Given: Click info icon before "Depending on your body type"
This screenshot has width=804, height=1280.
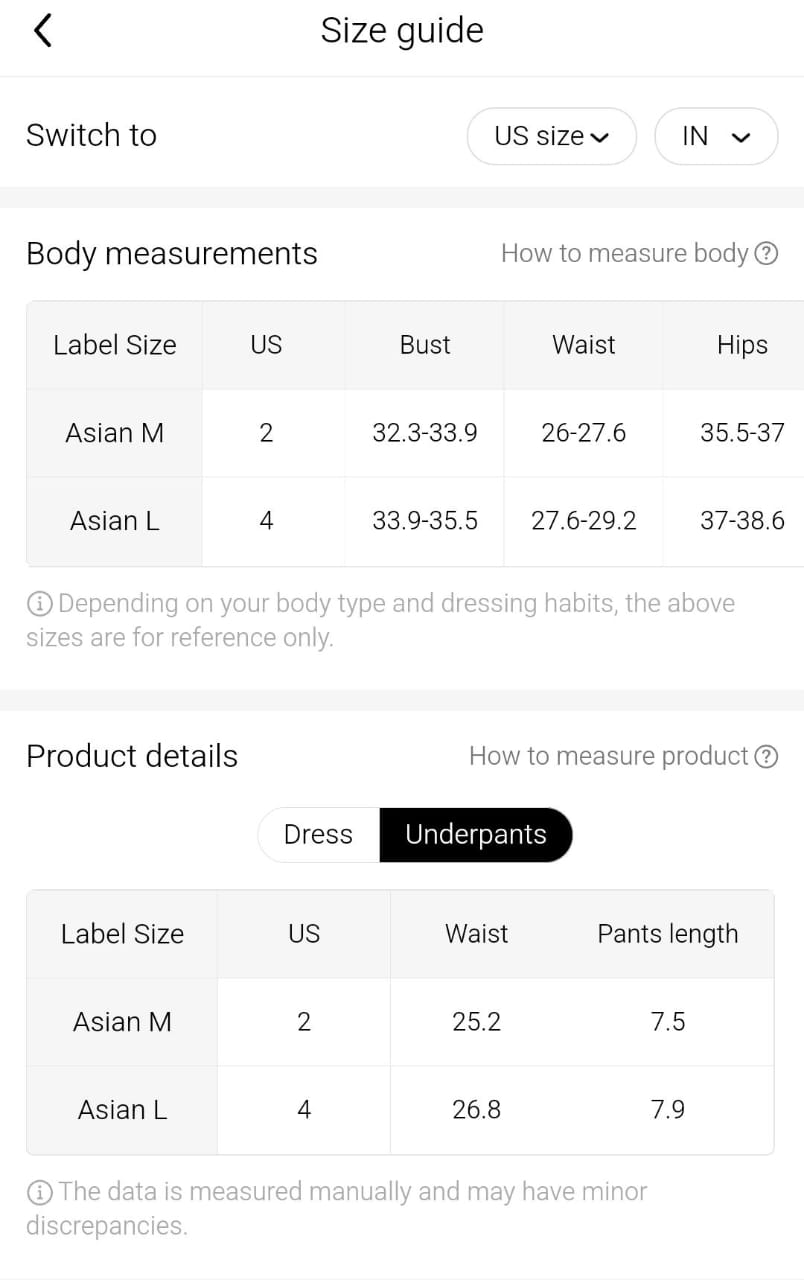Looking at the screenshot, I should pos(39,603).
